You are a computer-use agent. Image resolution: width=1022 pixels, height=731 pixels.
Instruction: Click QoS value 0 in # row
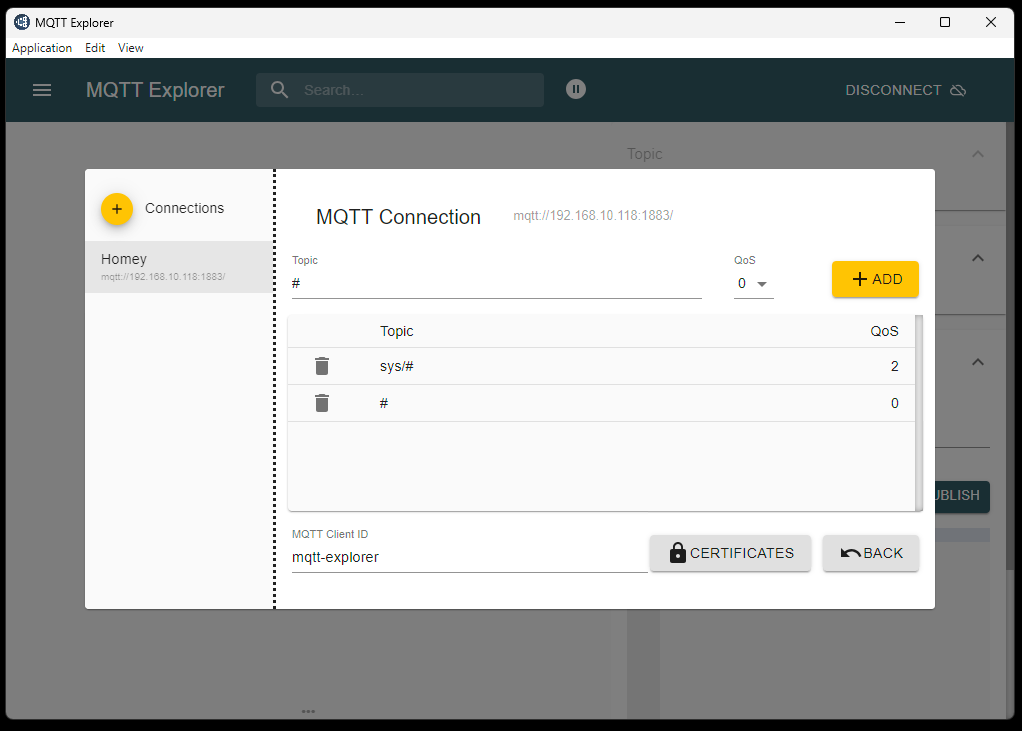[x=894, y=403]
